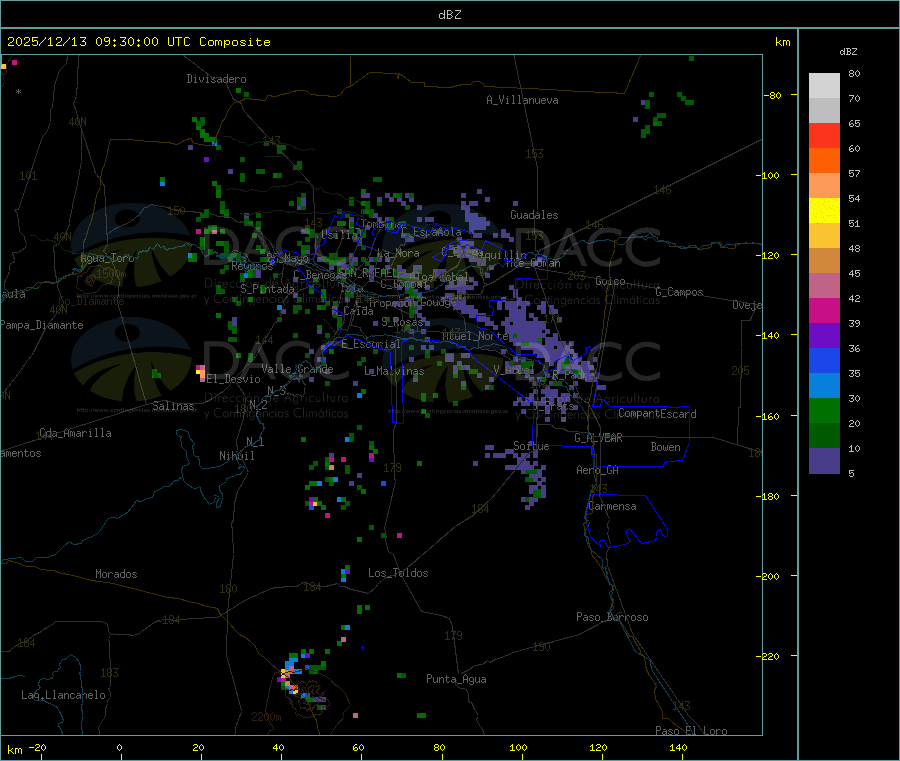Click the 'Valle_Grande' map label
This screenshot has width=900, height=761.
click(297, 369)
